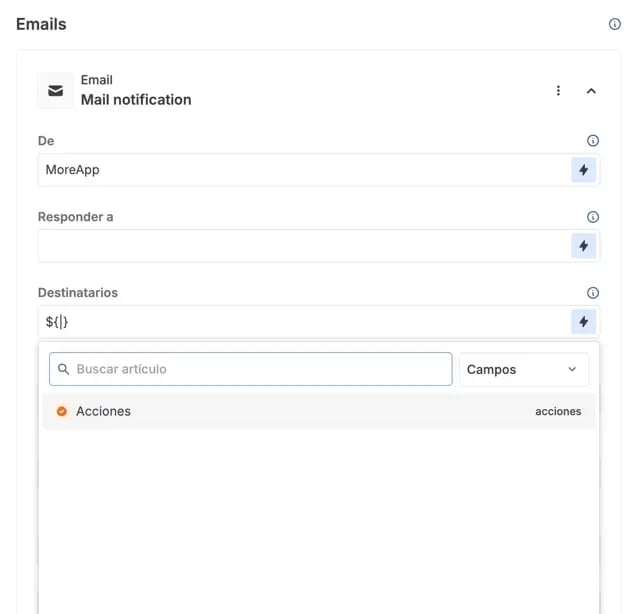Toggle lightning placeholder button in Destinatarios

click(x=584, y=322)
